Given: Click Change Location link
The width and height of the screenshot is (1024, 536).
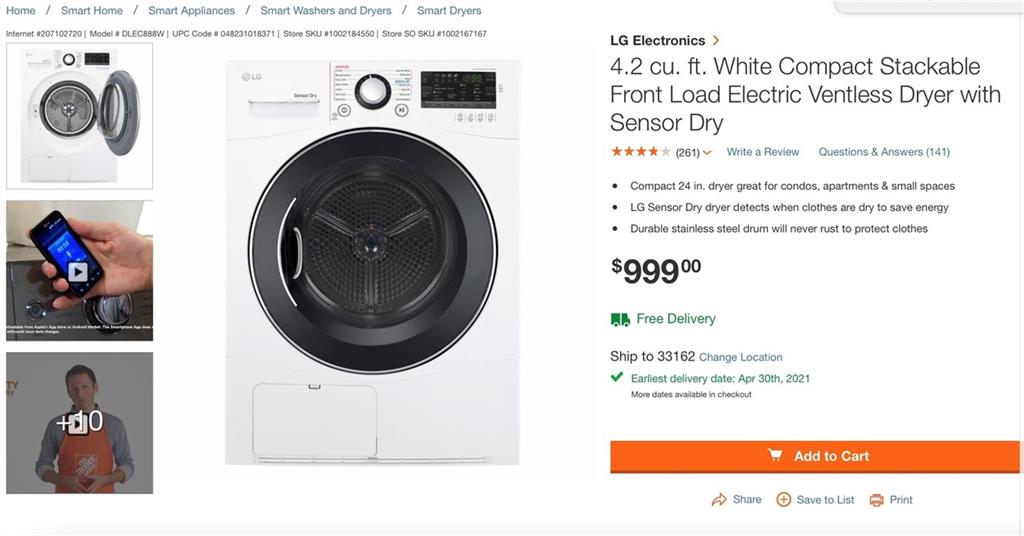Looking at the screenshot, I should click(740, 357).
